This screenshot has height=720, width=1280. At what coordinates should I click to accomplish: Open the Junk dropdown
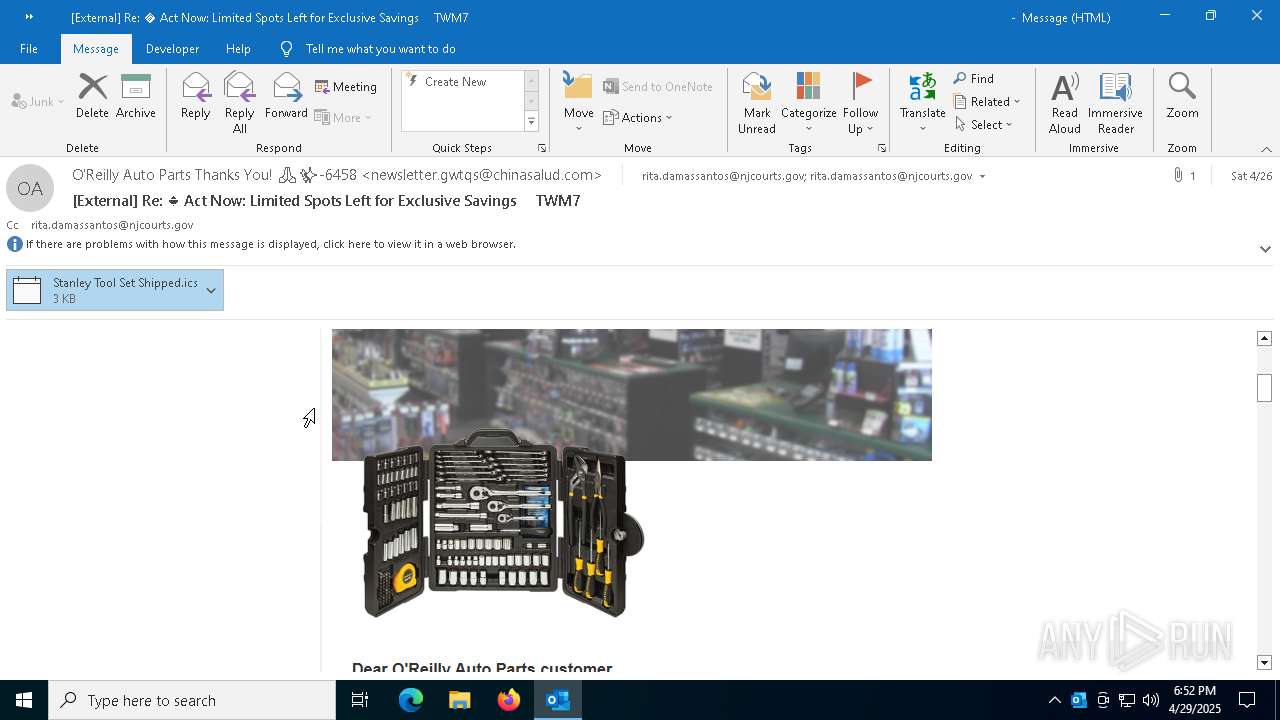point(37,101)
